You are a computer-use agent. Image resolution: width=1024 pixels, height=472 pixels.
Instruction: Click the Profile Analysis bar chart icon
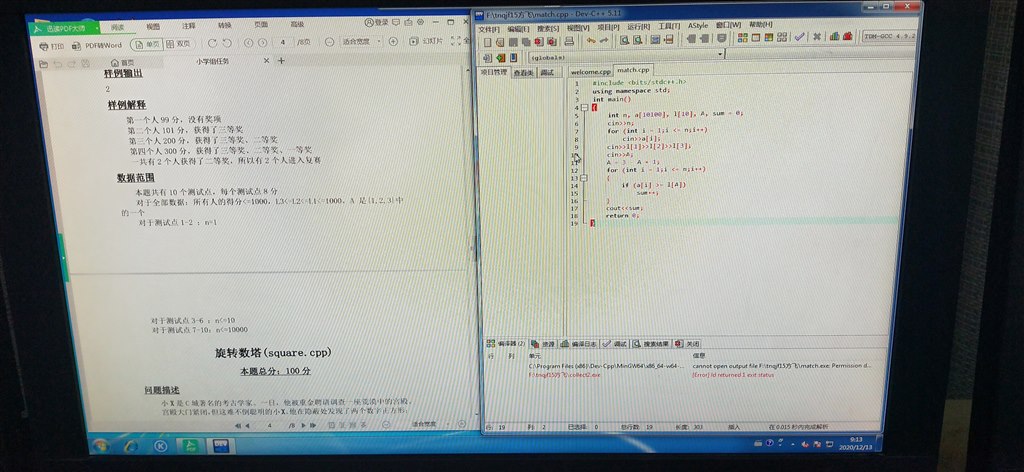tap(835, 37)
